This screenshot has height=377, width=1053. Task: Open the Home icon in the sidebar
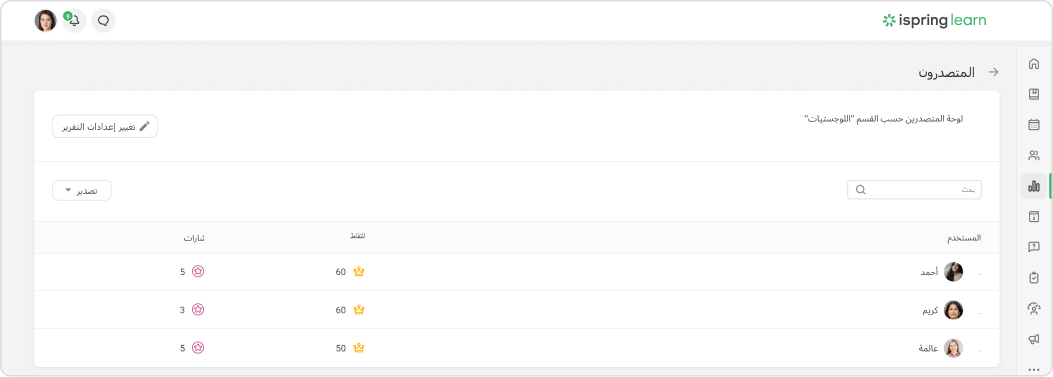coord(1034,64)
